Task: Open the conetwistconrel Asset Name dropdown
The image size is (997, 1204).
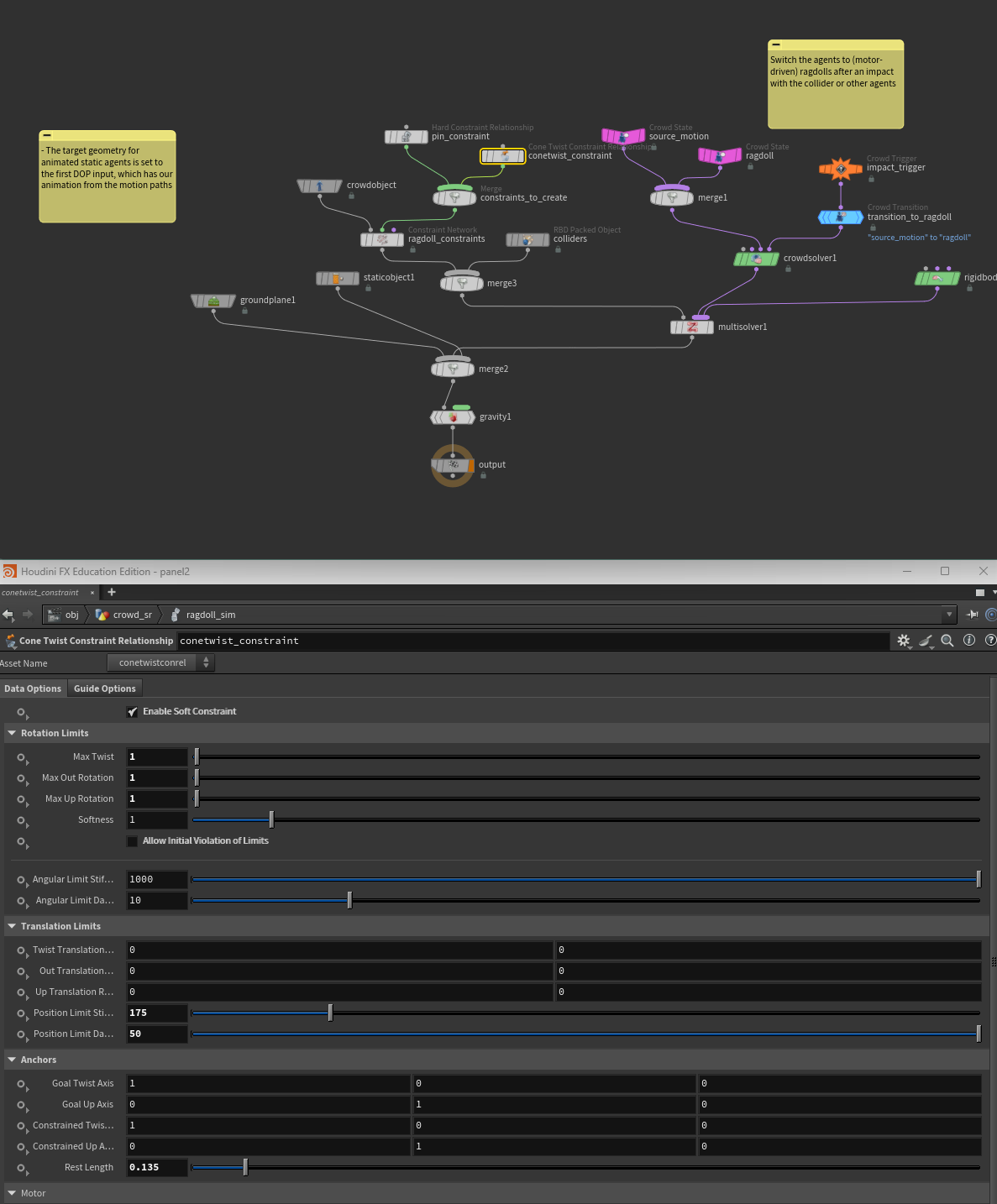Action: tap(161, 662)
